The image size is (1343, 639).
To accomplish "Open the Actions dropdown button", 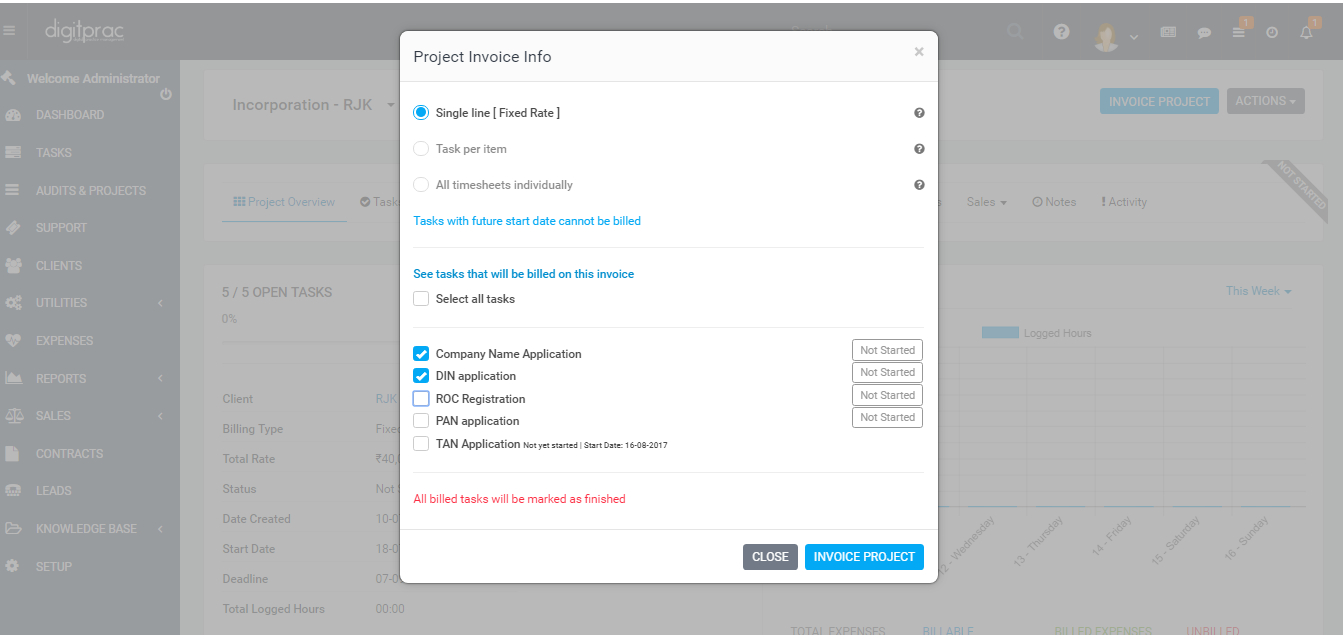I will (x=1265, y=101).
